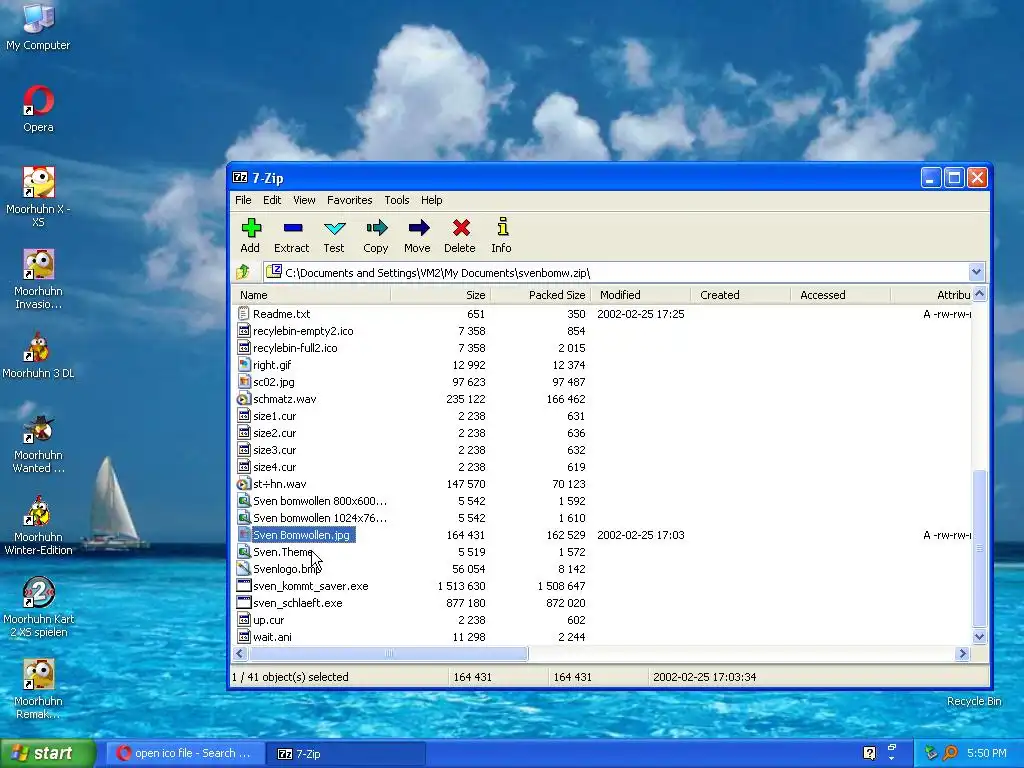Select the Opera desktop shortcut
The width and height of the screenshot is (1024, 768).
click(38, 109)
